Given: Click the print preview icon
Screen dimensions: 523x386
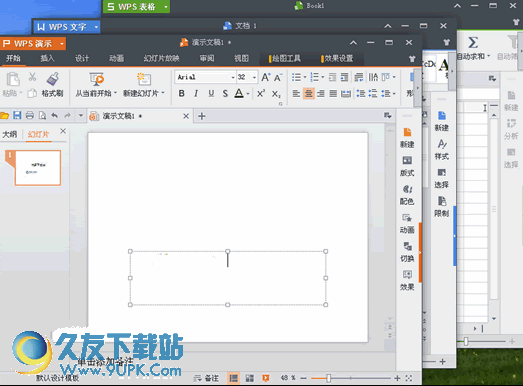Looking at the screenshot, I should pyautogui.click(x=42, y=115).
